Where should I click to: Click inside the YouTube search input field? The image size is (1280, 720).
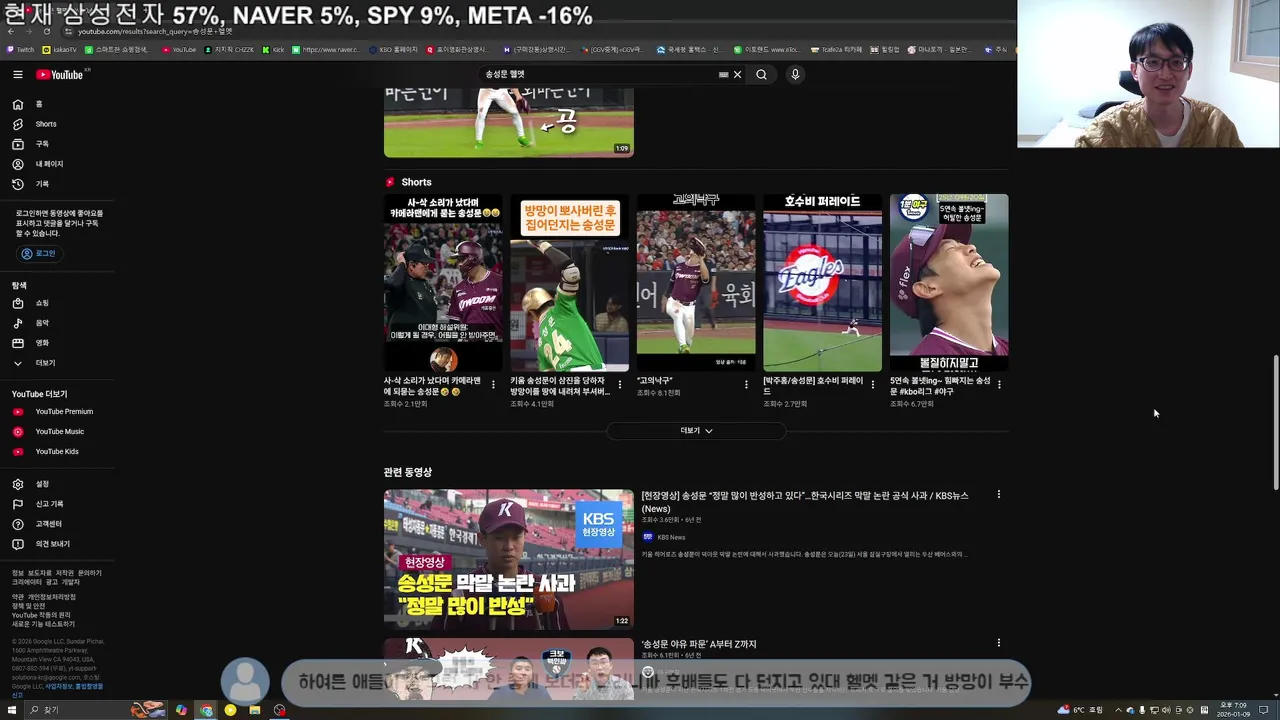click(598, 74)
